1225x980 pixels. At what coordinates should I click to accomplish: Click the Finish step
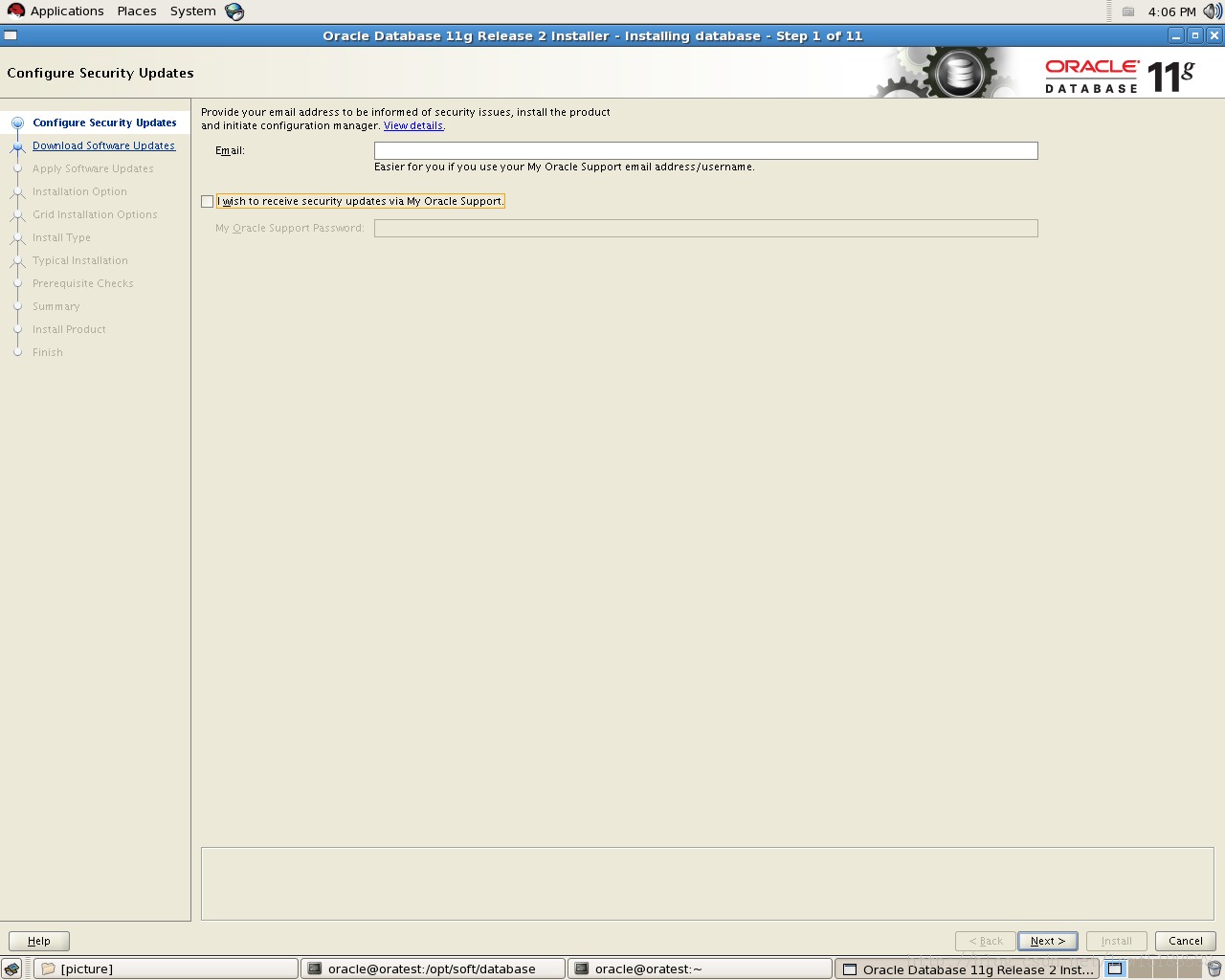48,352
